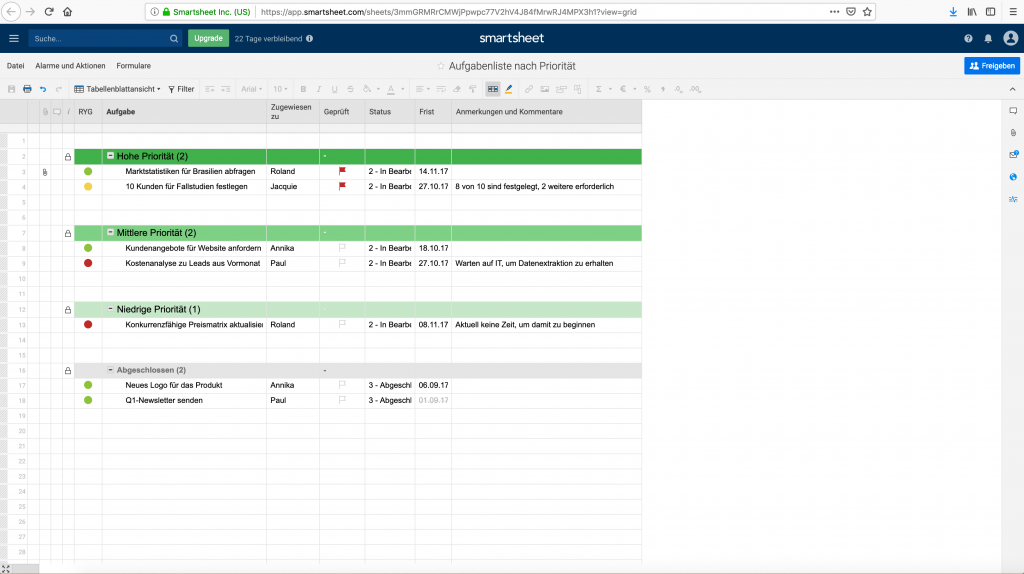
Task: Click the undo arrow icon
Action: pos(43,89)
